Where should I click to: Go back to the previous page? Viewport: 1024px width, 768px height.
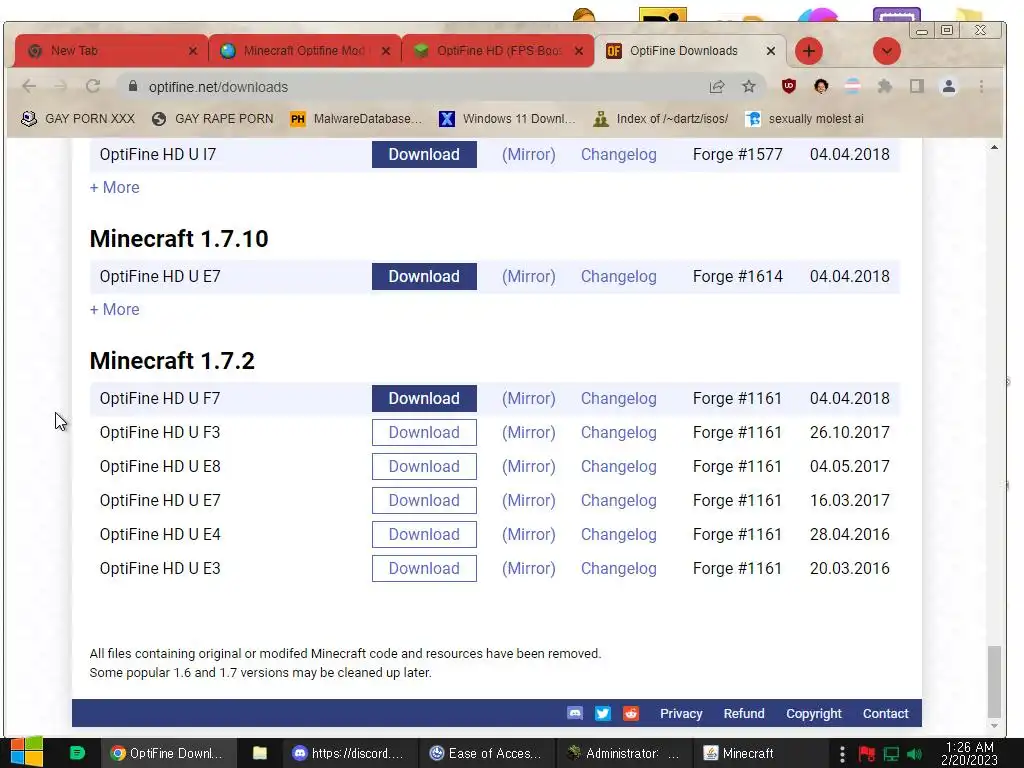[29, 86]
